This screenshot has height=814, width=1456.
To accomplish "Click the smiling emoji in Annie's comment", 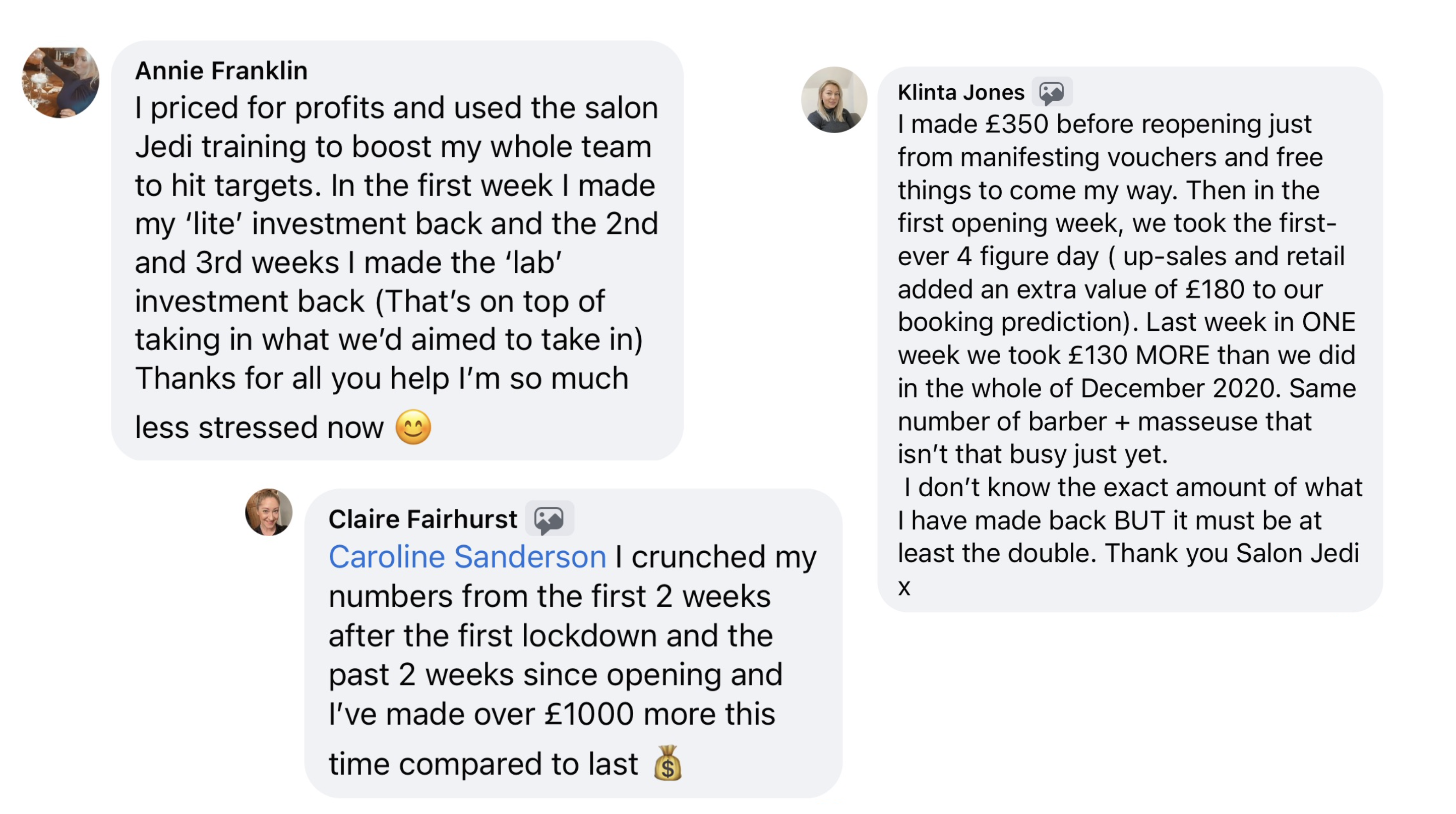I will 413,427.
